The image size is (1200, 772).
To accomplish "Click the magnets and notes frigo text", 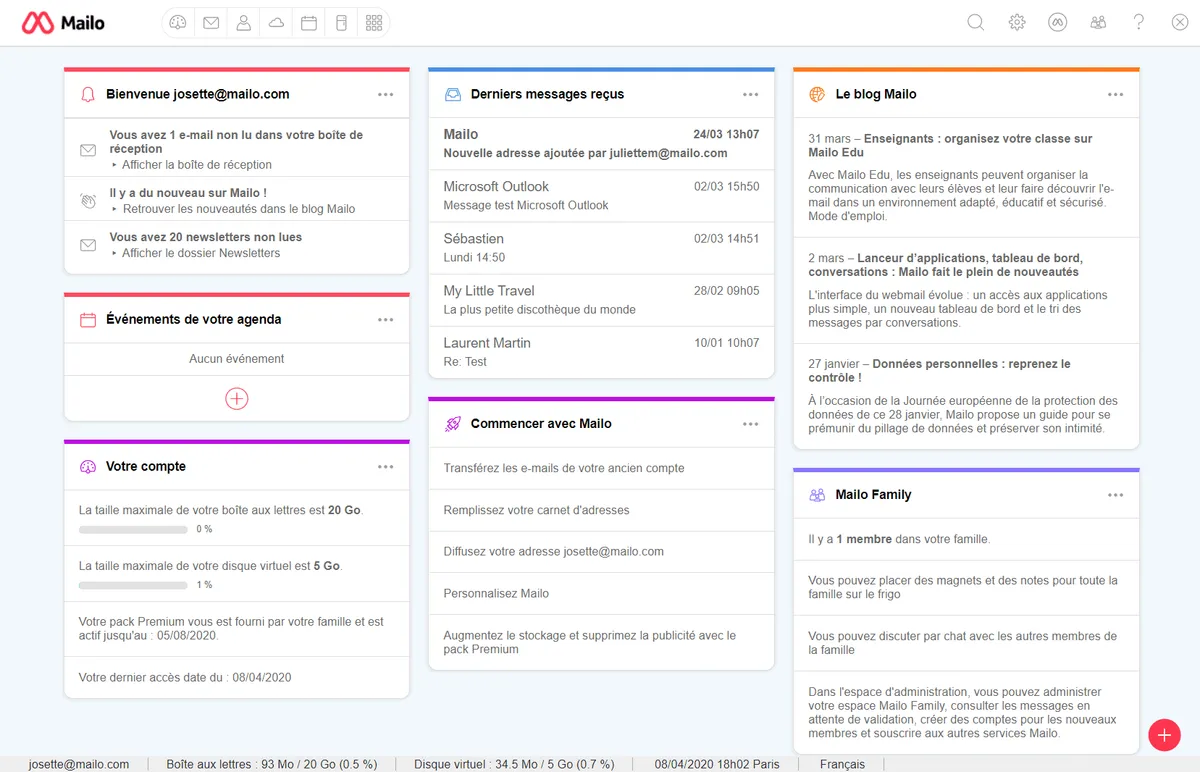I will pyautogui.click(x=963, y=587).
